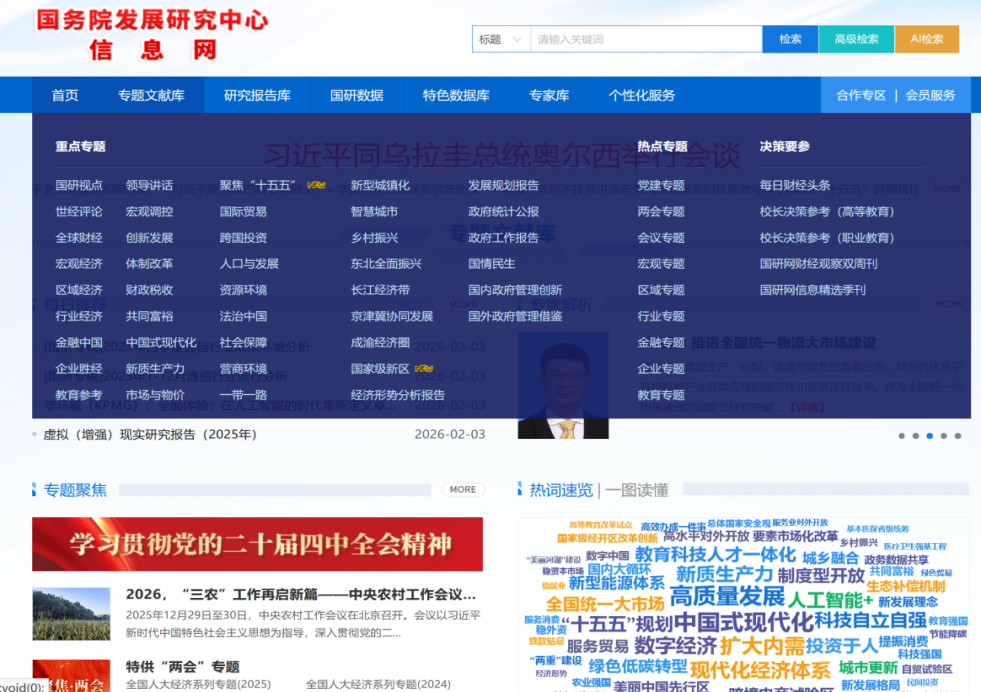Click the MORE button beside 专题聚焦

coord(463,489)
